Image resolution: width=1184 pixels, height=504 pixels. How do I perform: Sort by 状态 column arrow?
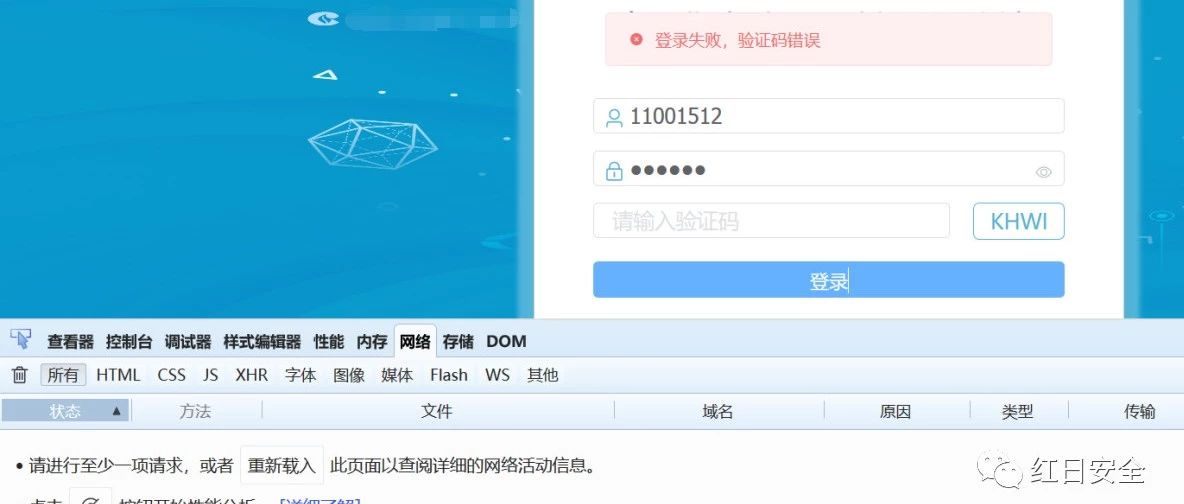pos(116,411)
